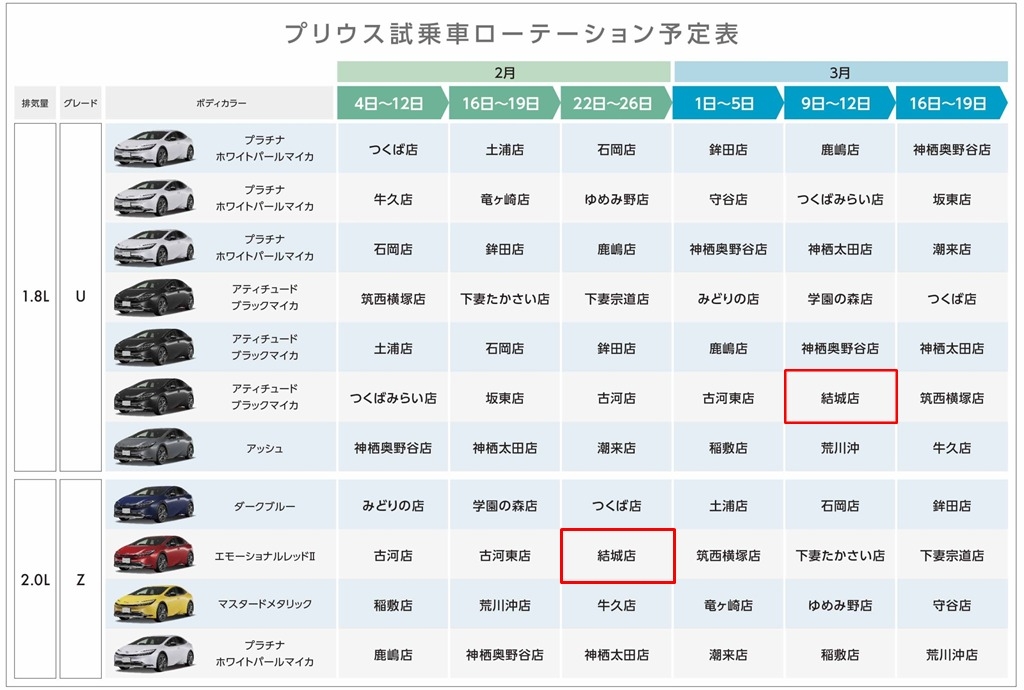Select 土浦店 under 1日〜5日

coord(728,506)
